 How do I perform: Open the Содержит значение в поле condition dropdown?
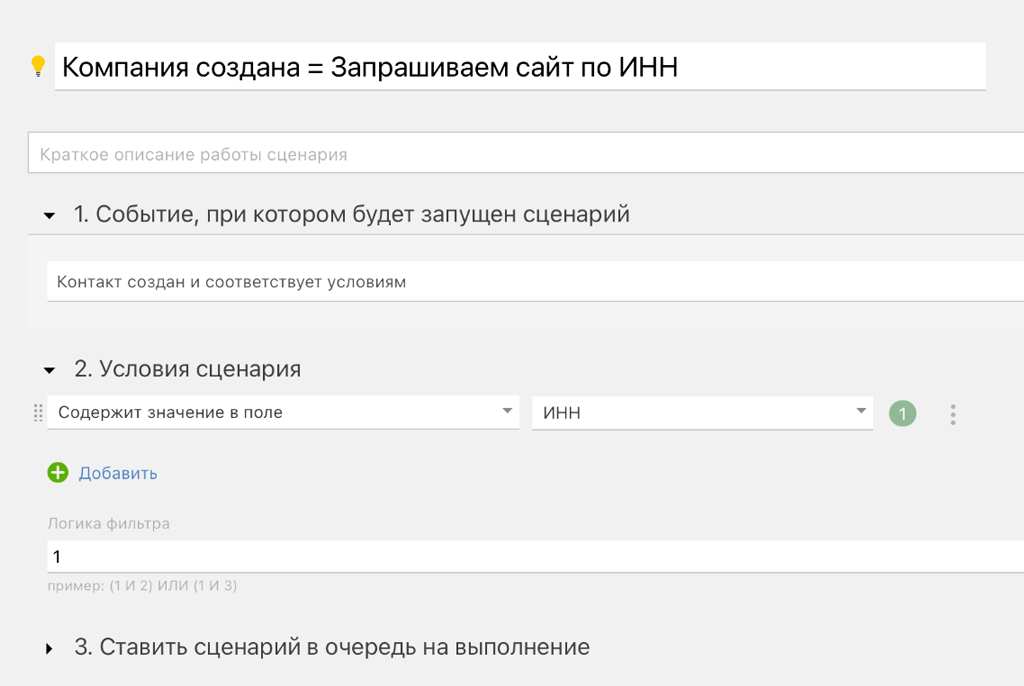[x=280, y=412]
